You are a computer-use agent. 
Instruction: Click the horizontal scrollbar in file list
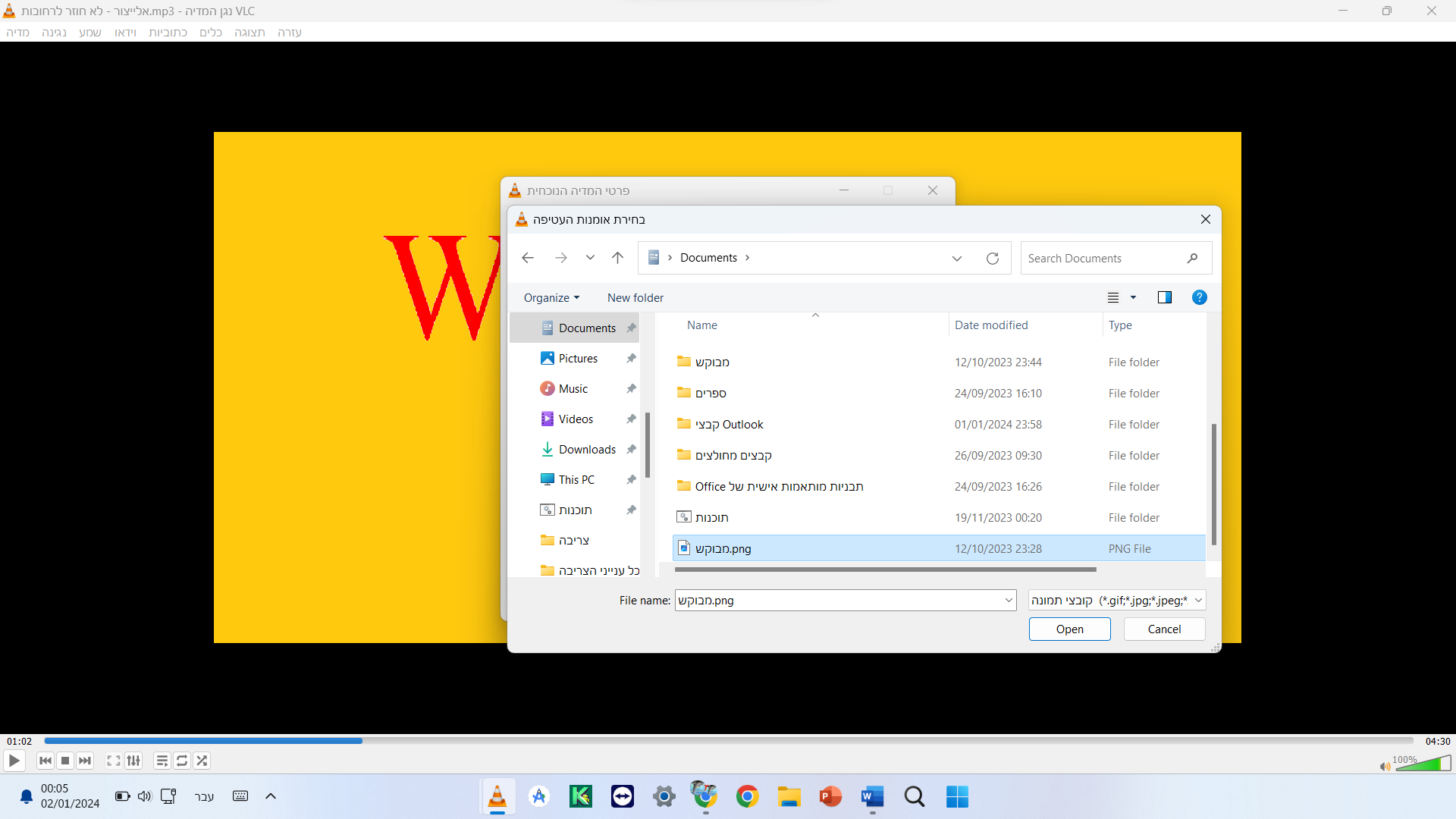pos(885,570)
